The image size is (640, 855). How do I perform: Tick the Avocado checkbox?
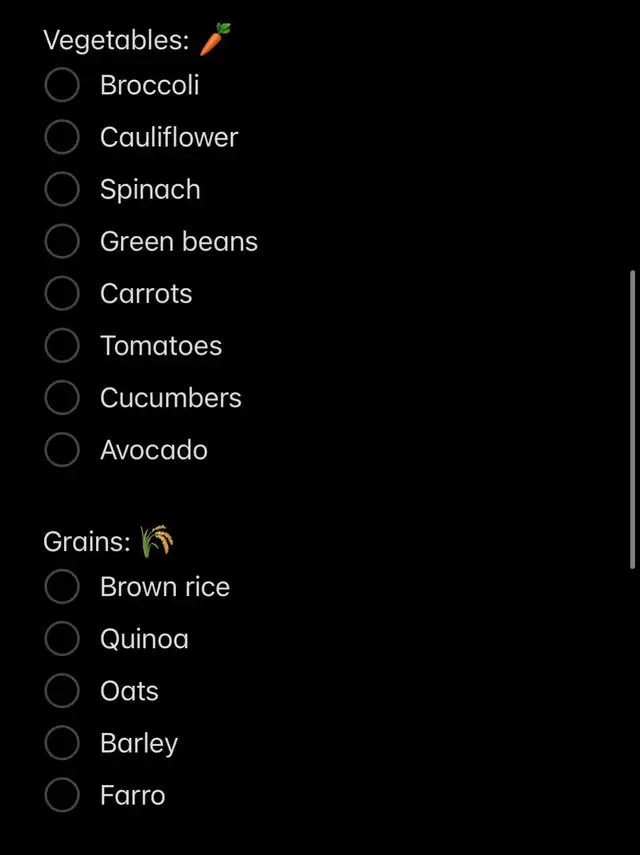pos(62,450)
